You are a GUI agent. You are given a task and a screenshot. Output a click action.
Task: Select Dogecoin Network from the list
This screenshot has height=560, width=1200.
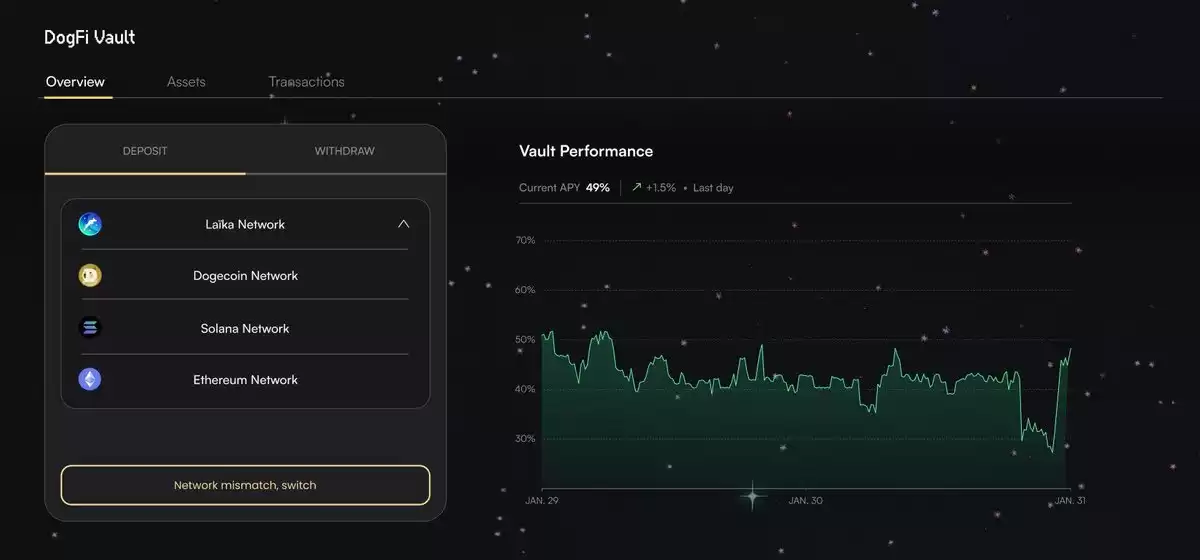click(245, 275)
